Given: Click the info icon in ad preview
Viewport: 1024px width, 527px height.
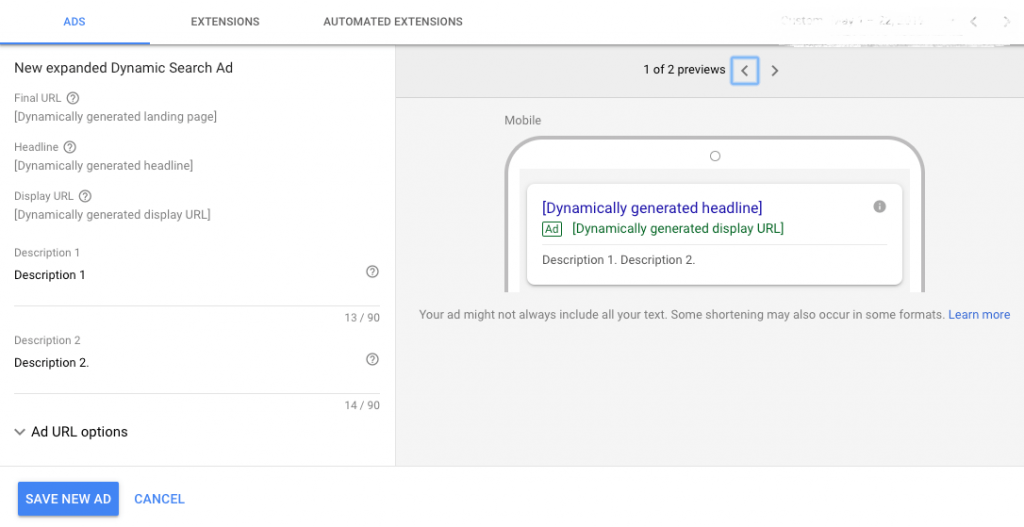Looking at the screenshot, I should click(879, 207).
